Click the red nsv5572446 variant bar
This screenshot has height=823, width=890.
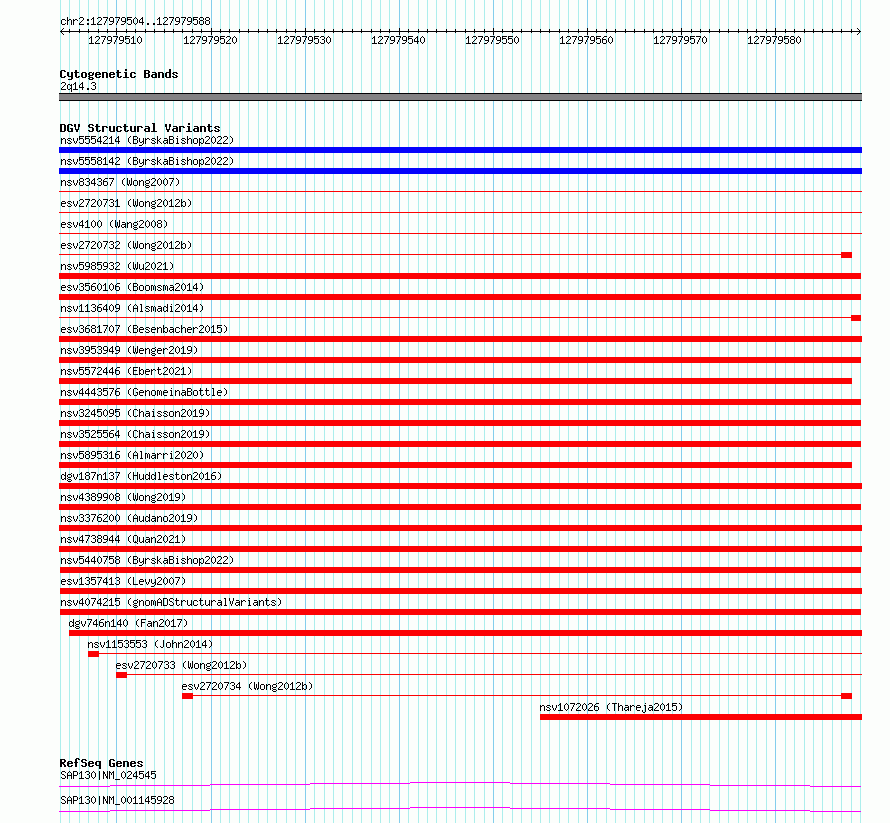tap(456, 381)
